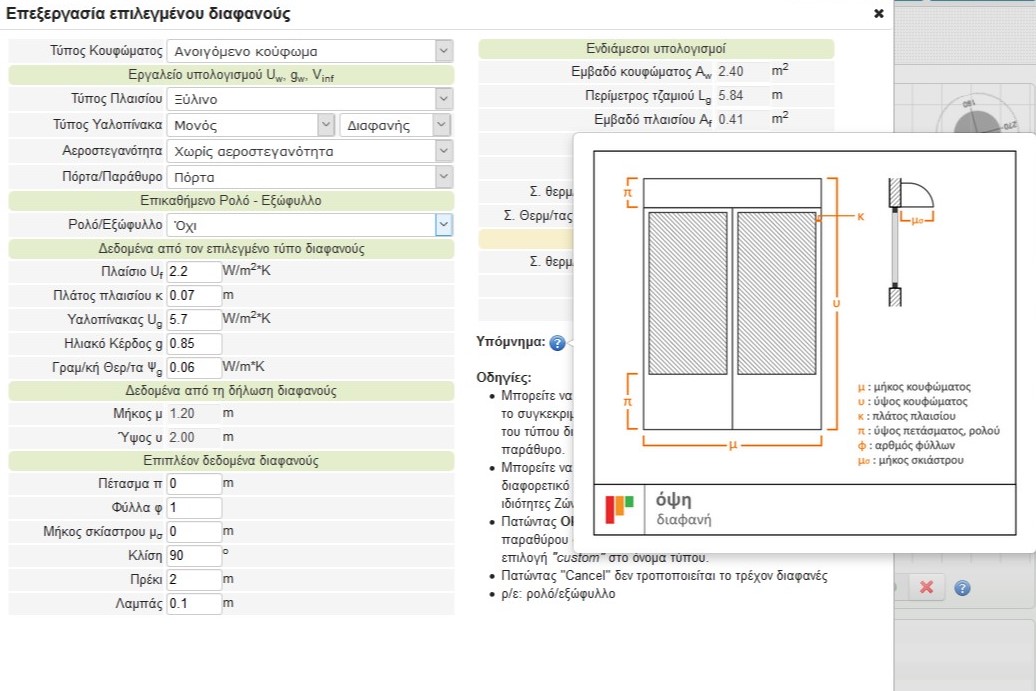Screen dimensions: 1036x691
Task: Click the header 'Επιπλέον δεδομένα διαφανούς'
Action: pos(231,460)
